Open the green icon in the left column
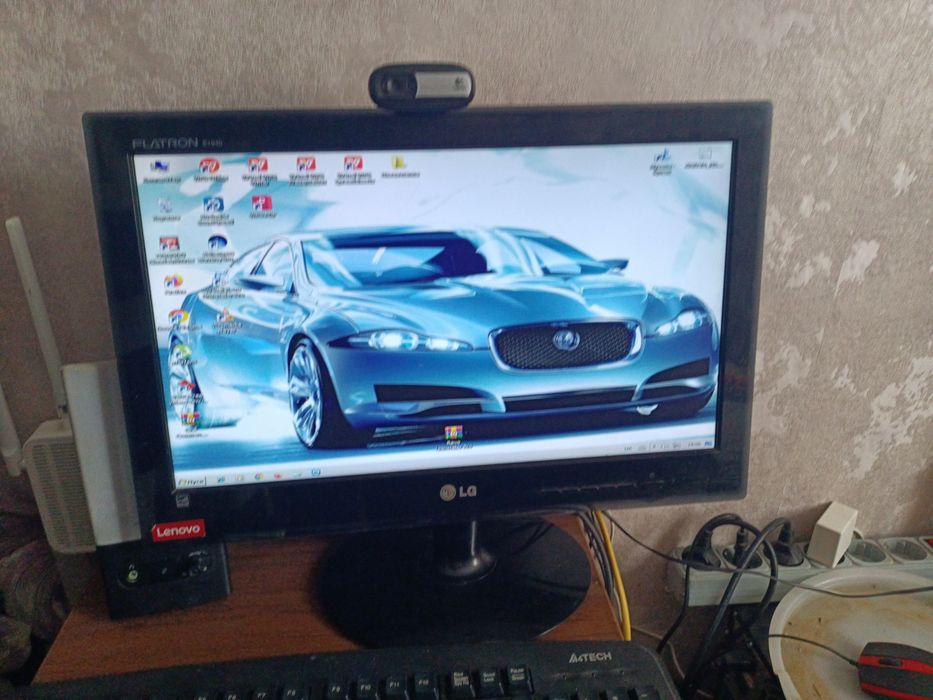Image resolution: width=933 pixels, height=700 pixels. click(x=181, y=352)
